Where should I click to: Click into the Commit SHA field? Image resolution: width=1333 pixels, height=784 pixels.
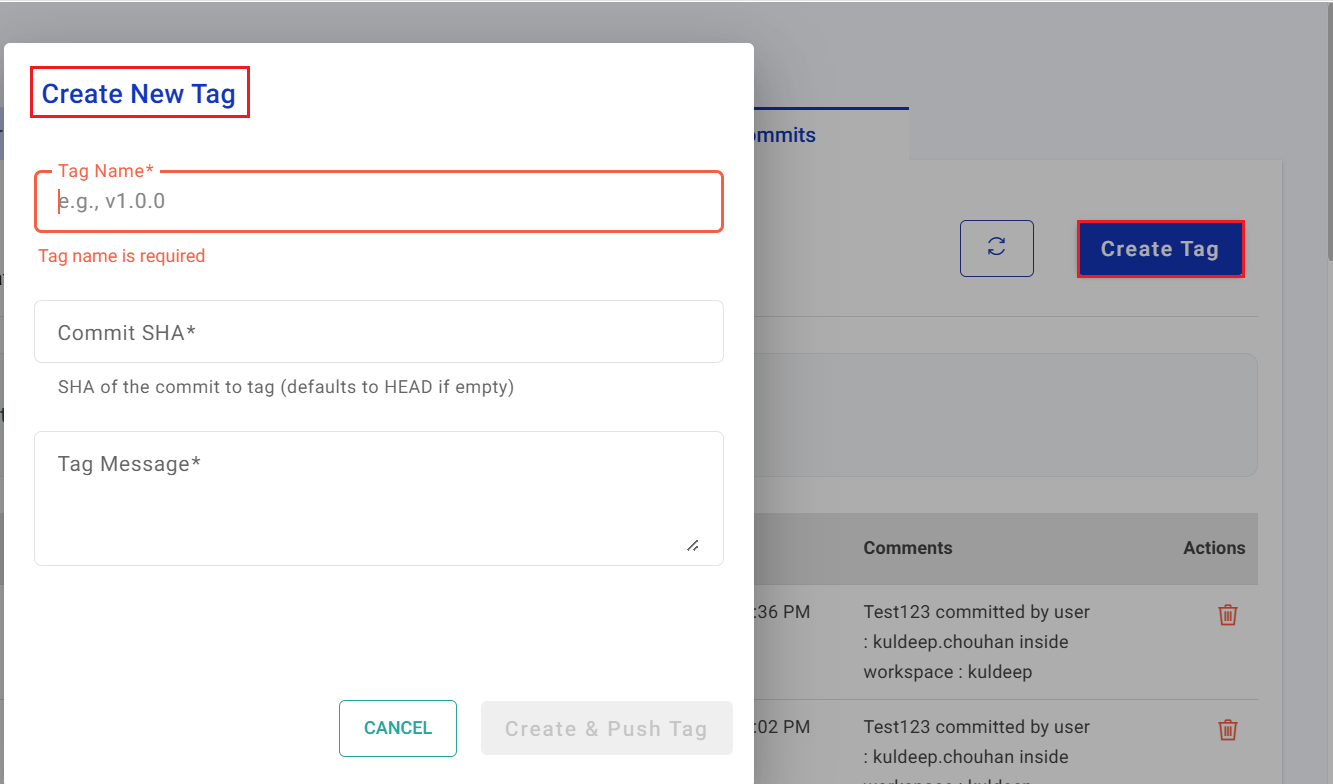pyautogui.click(x=378, y=332)
